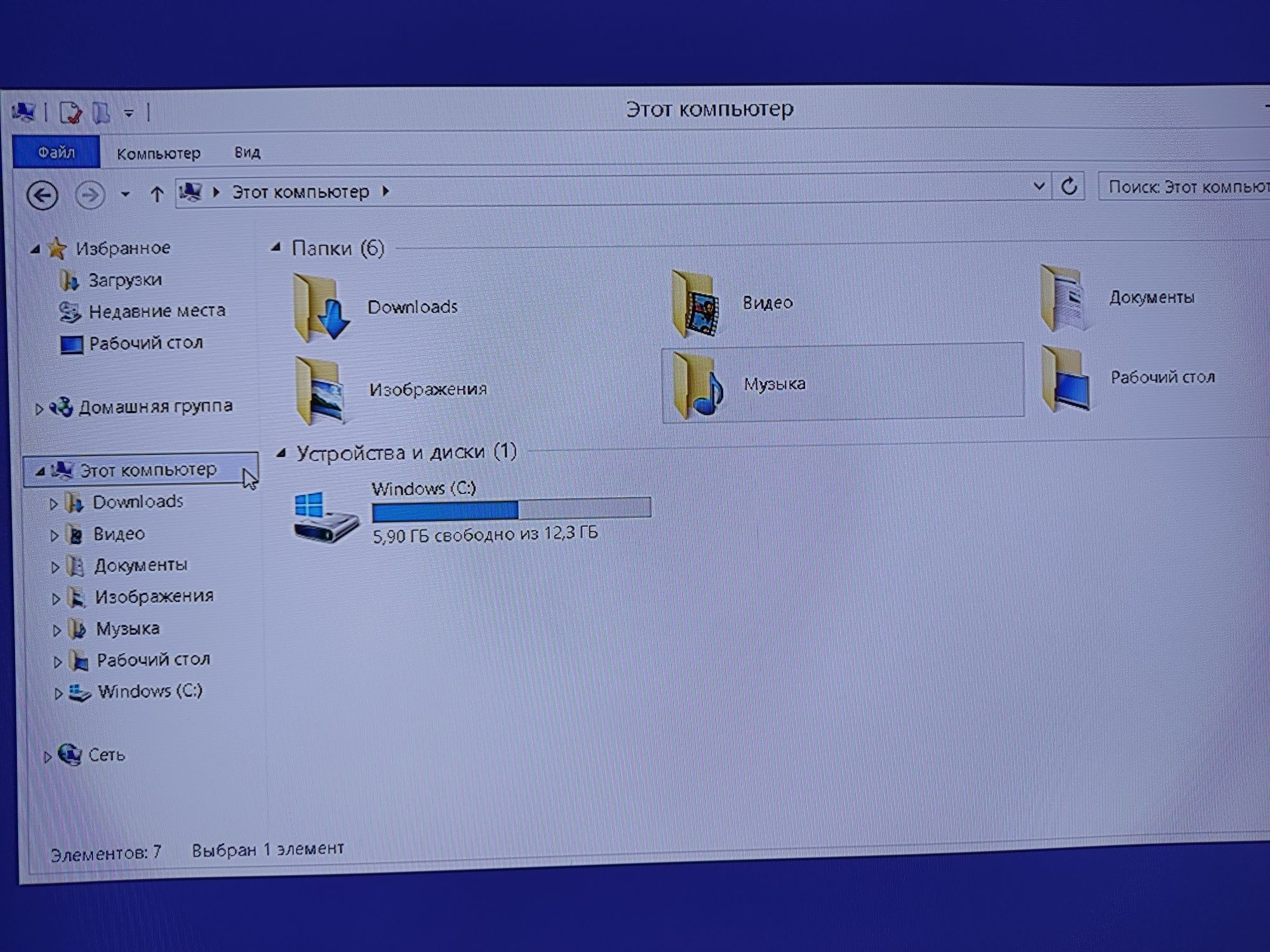This screenshot has height=952, width=1270.
Task: Switch to the Вид ribbon tab
Action: 247,152
